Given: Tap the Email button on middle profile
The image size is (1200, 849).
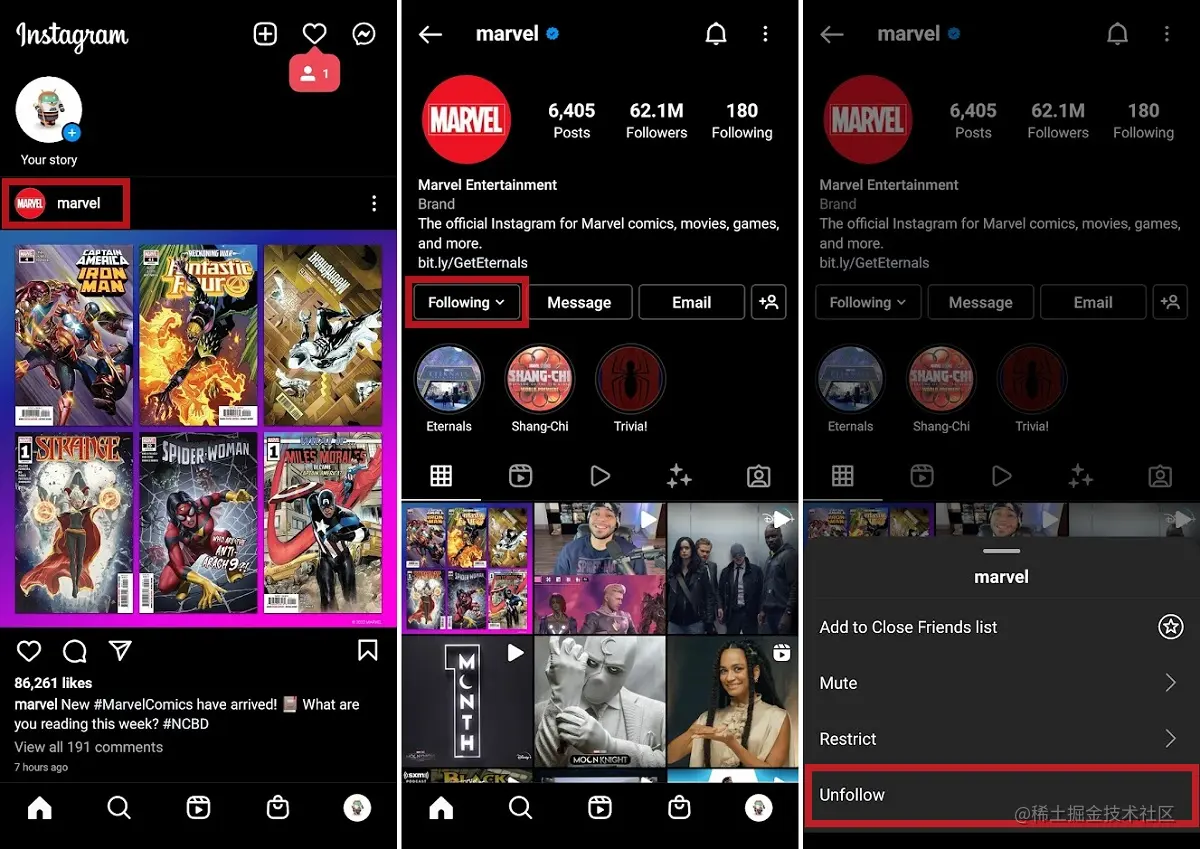Looking at the screenshot, I should 692,302.
